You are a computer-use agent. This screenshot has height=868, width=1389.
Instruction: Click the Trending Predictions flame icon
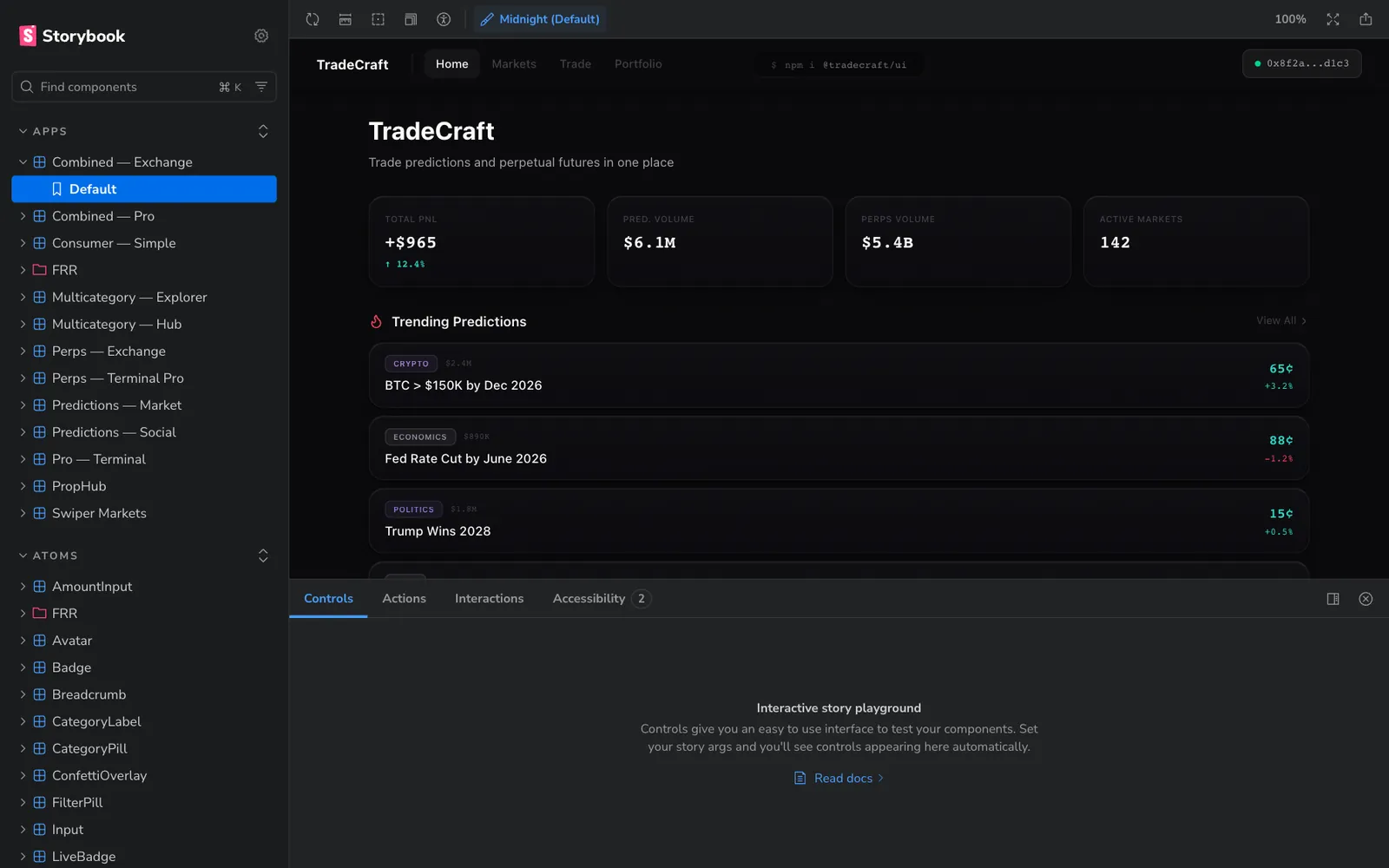pyautogui.click(x=376, y=322)
